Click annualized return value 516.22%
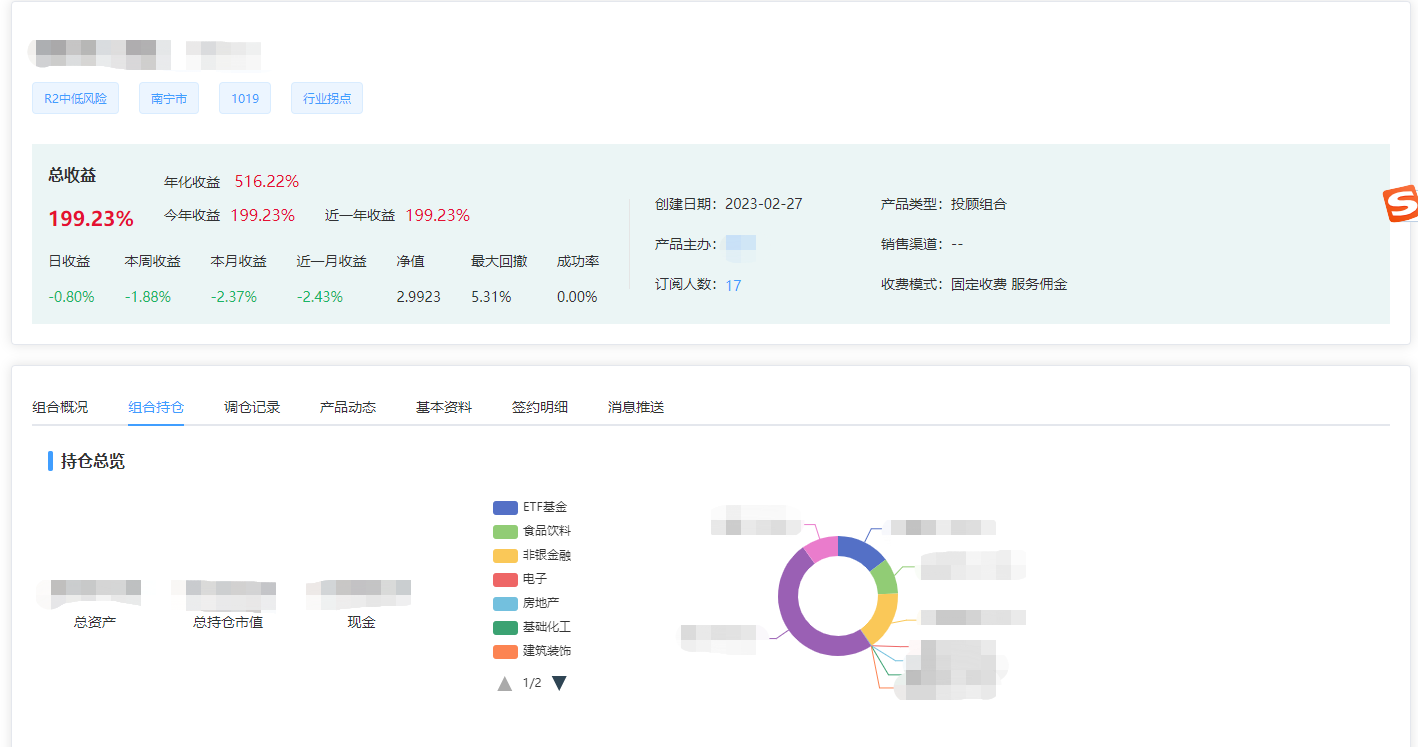The width and height of the screenshot is (1418, 747). click(267, 181)
